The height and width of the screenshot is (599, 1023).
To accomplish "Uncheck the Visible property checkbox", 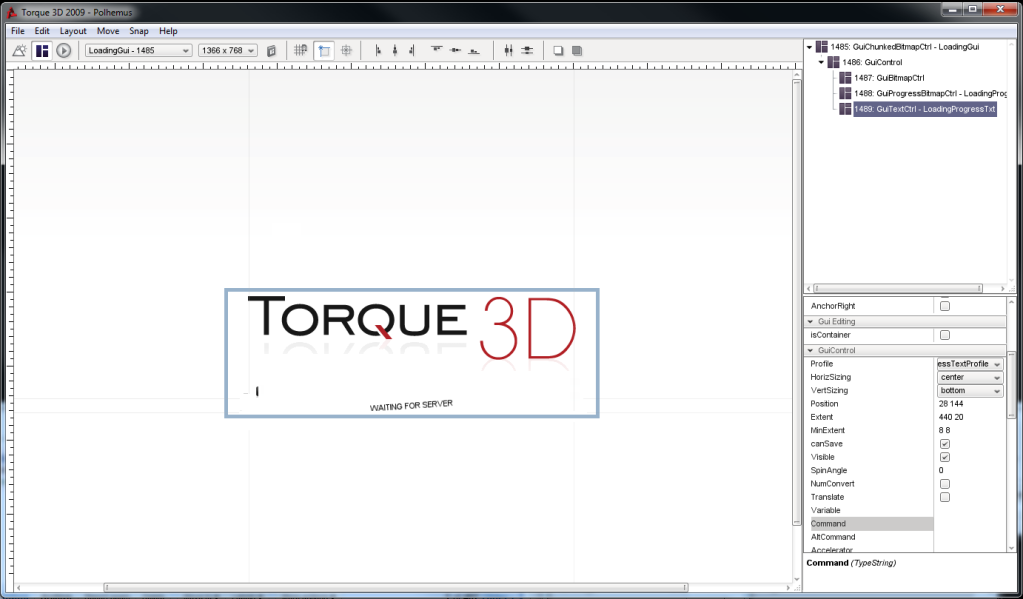I will [945, 457].
